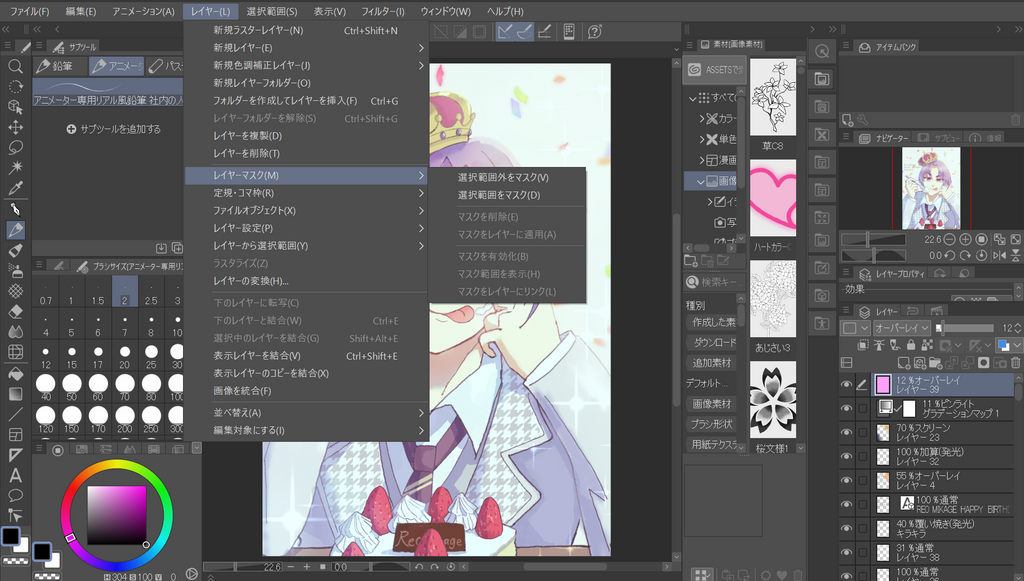Click the ハートカラー heart material thumbnail

773,198
